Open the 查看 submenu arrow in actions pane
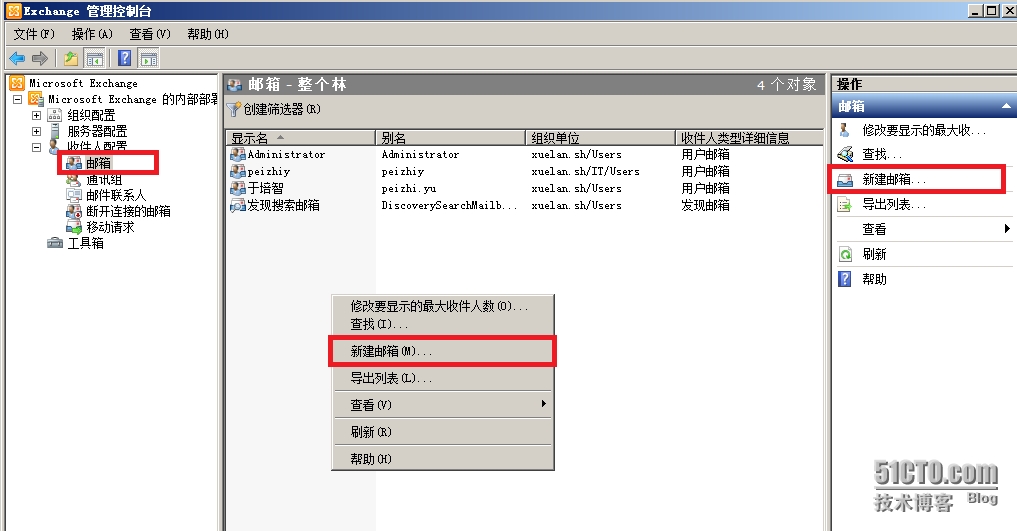1017x531 pixels. pos(1007,228)
